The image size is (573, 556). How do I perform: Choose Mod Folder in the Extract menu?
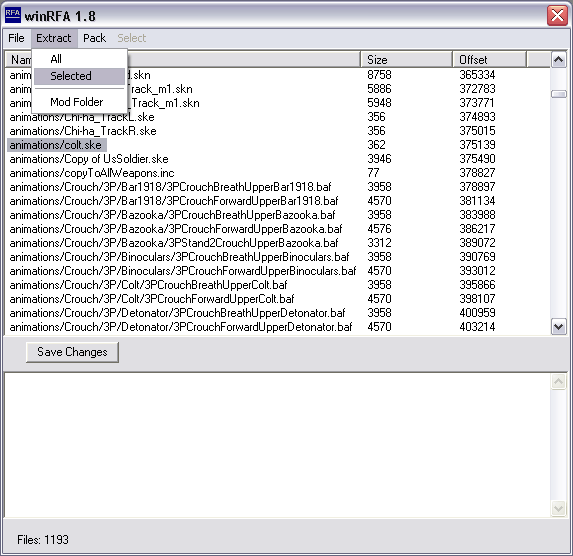click(79, 102)
